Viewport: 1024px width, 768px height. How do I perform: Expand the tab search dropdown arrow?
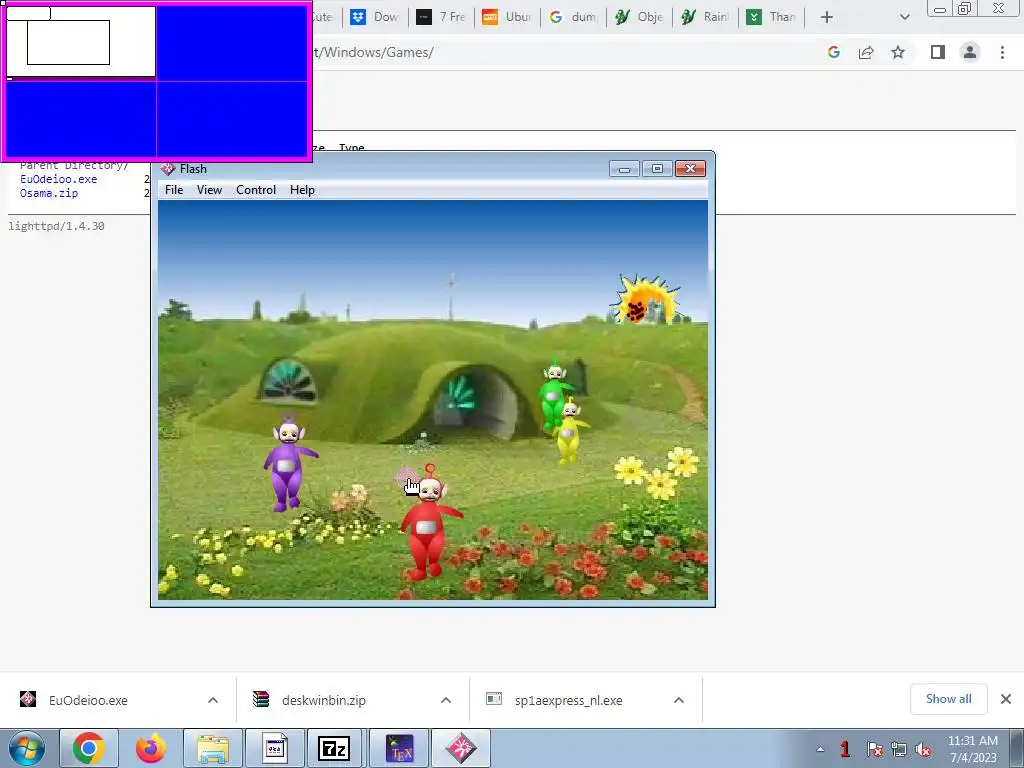click(x=904, y=17)
